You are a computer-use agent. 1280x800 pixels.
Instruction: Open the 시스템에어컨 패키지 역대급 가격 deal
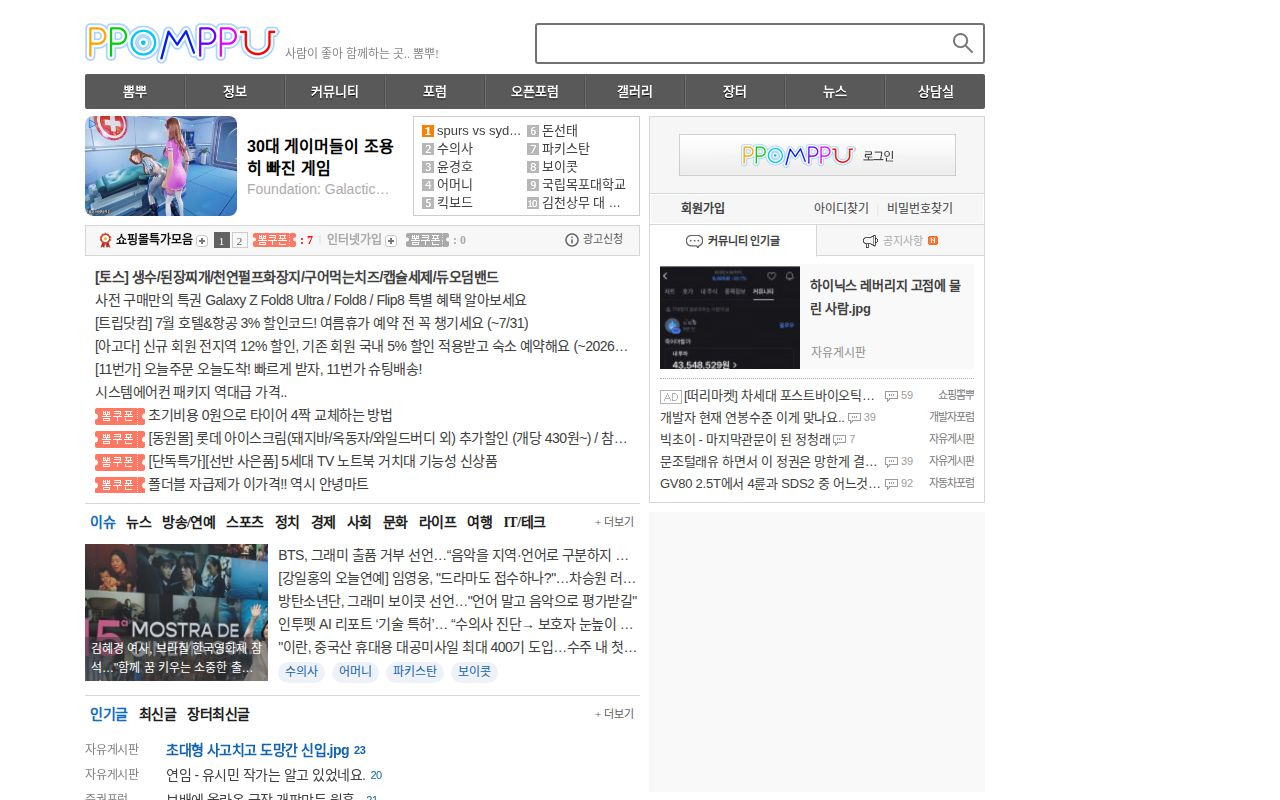pos(191,392)
